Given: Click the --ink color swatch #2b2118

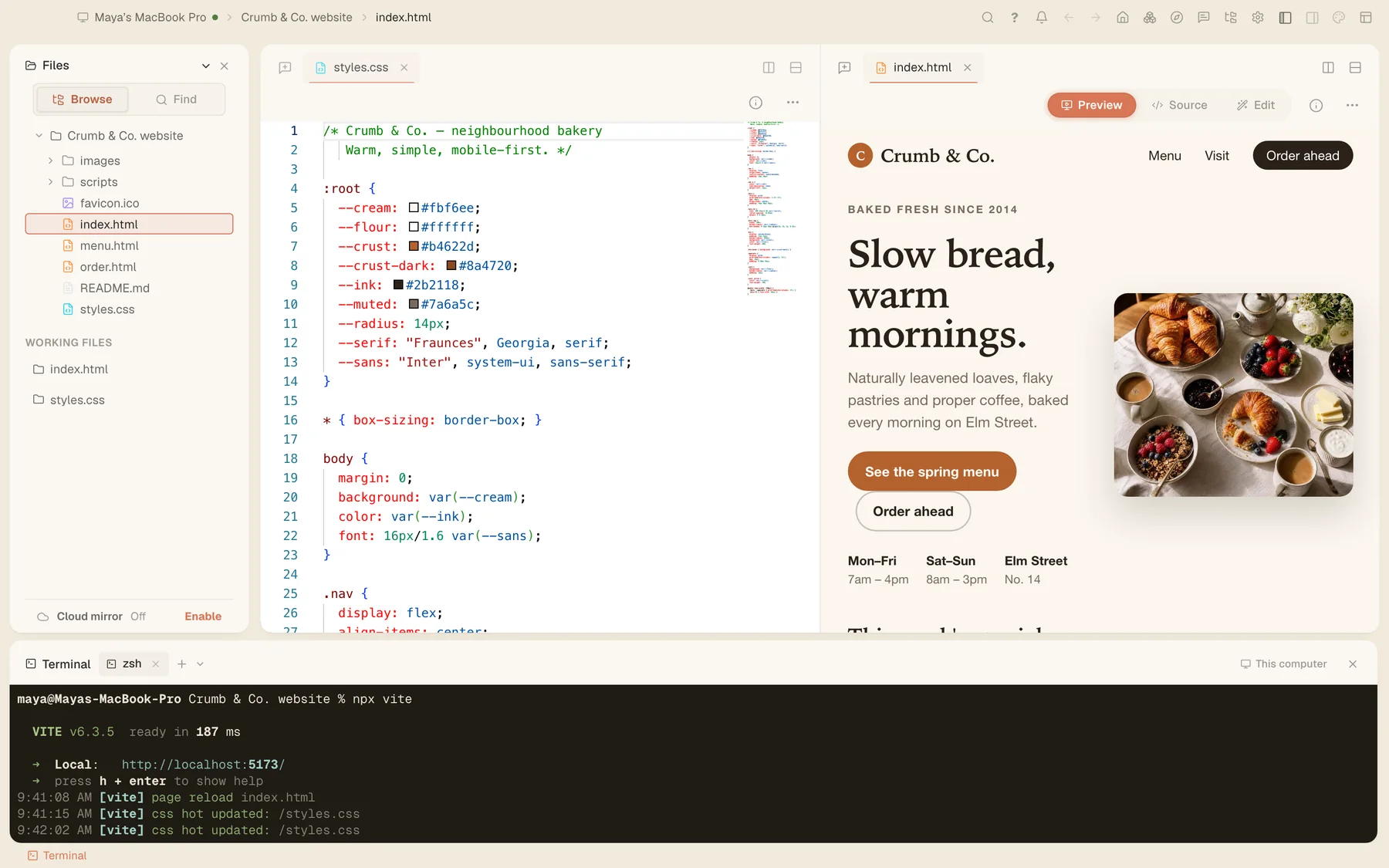Looking at the screenshot, I should click(398, 285).
